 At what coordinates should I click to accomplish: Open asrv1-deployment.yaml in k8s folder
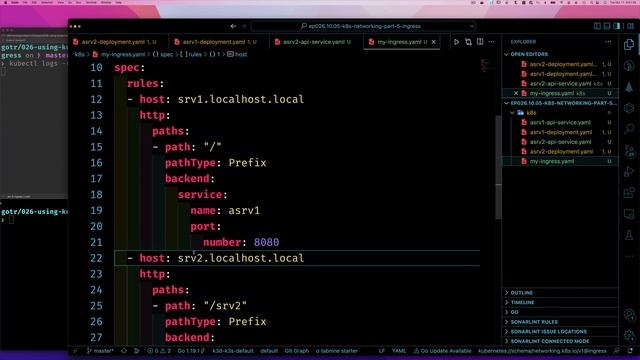pos(560,132)
